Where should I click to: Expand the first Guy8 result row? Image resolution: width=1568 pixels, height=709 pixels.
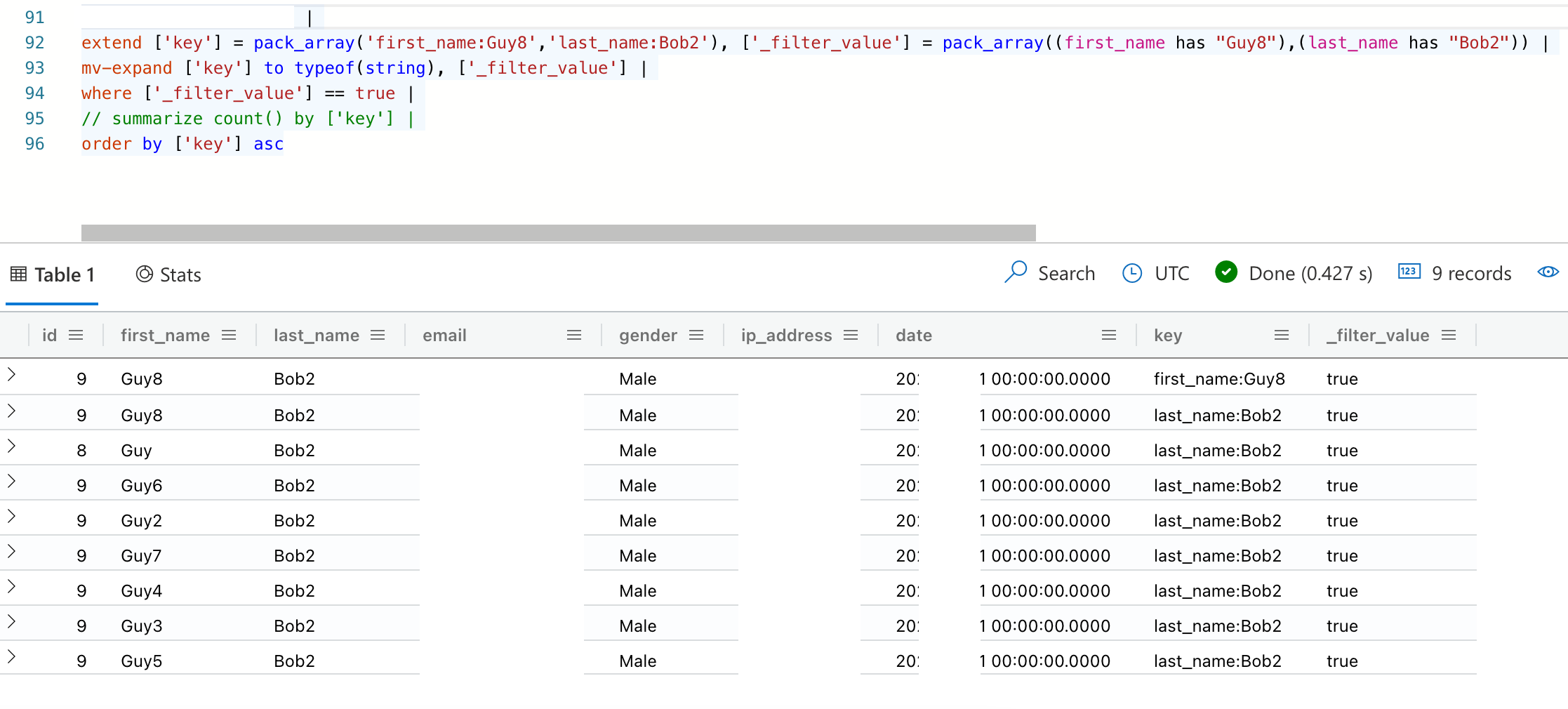tap(13, 374)
